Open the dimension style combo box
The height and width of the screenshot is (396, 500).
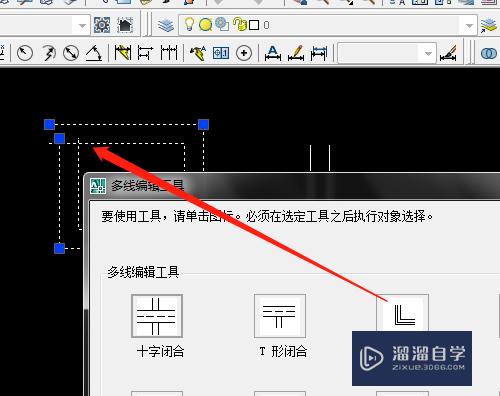point(387,53)
